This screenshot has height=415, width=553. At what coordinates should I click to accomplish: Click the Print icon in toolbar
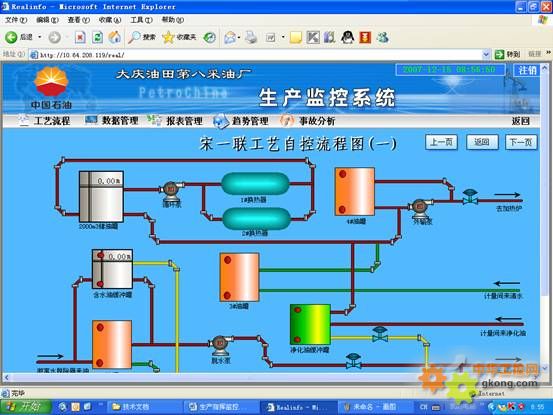(x=251, y=37)
